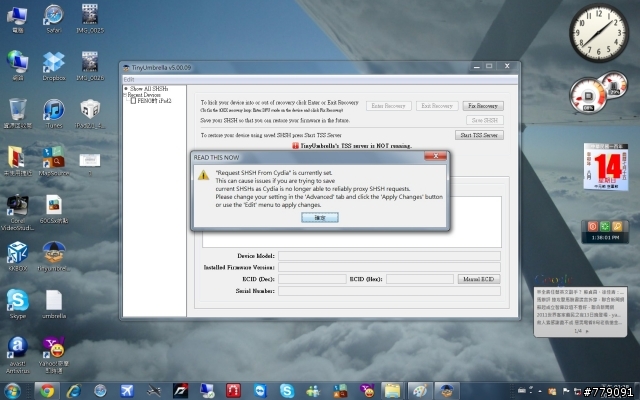Click the Fix Recovery button
Screen dimensions: 640x400
pyautogui.click(x=483, y=106)
